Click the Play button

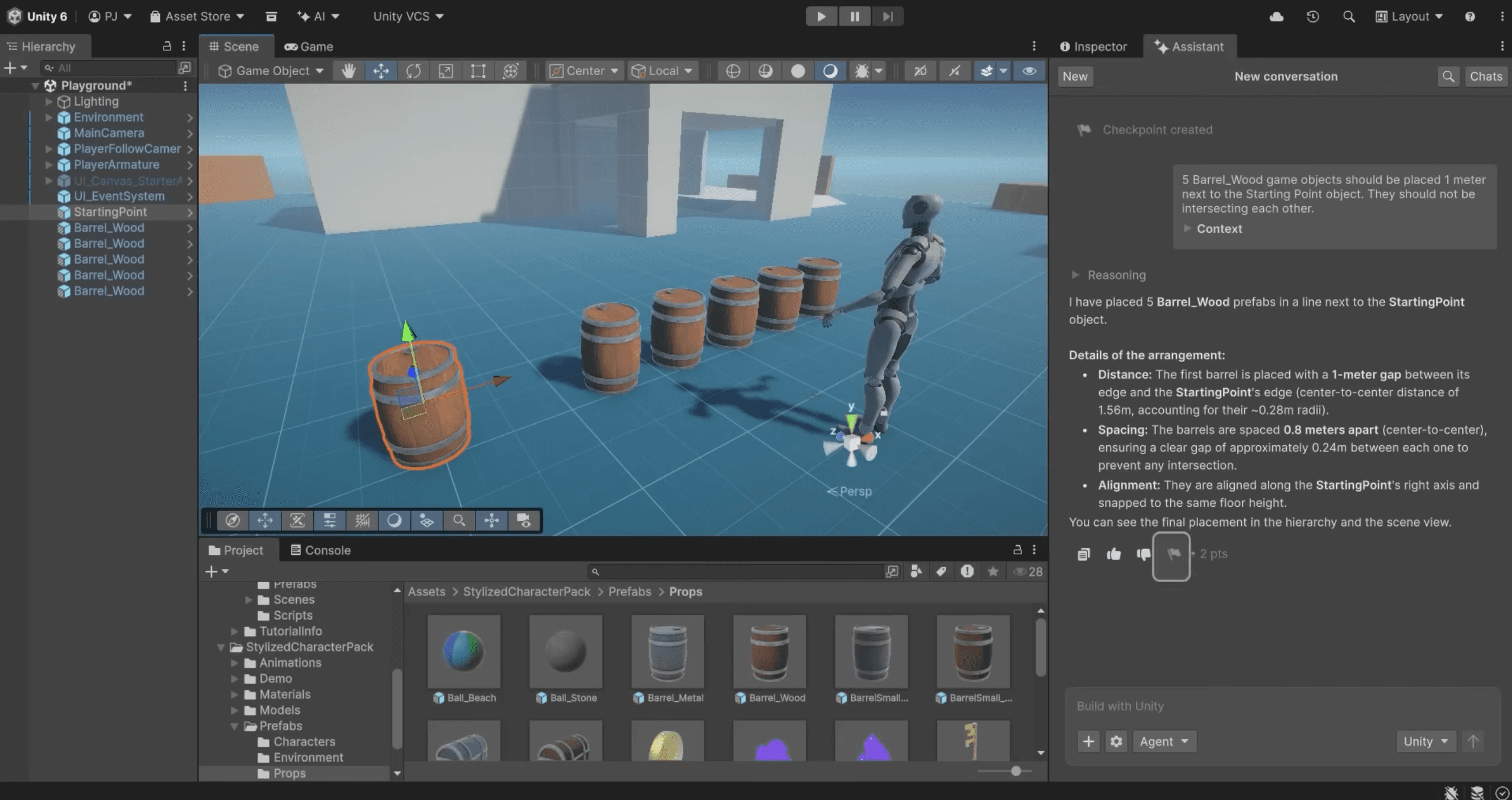(x=821, y=17)
